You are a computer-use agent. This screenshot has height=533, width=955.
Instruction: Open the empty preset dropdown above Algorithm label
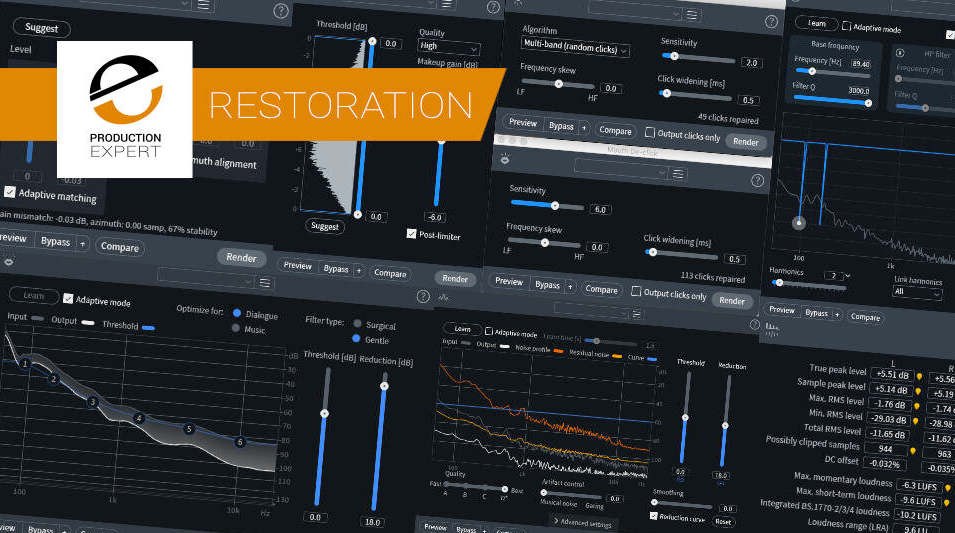pos(636,12)
